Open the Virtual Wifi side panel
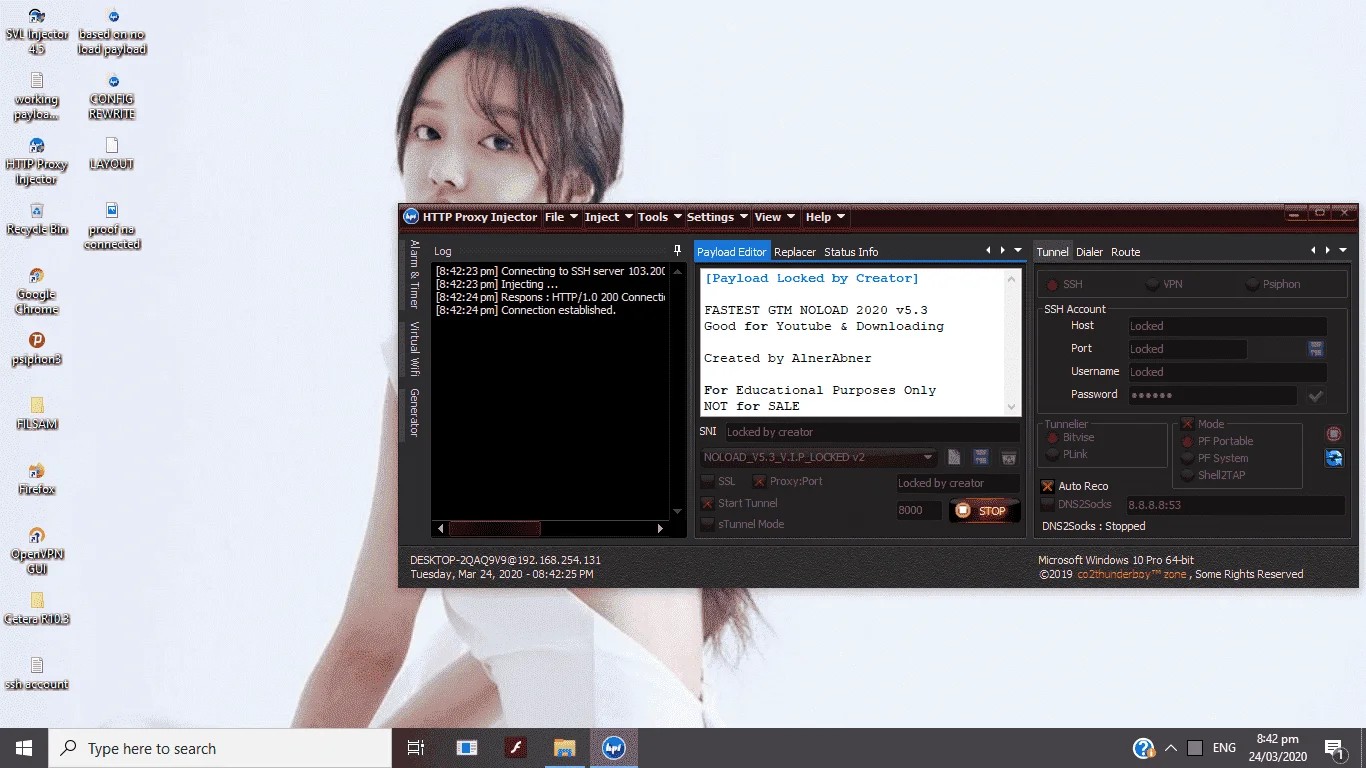Image resolution: width=1366 pixels, height=768 pixels. [x=414, y=348]
